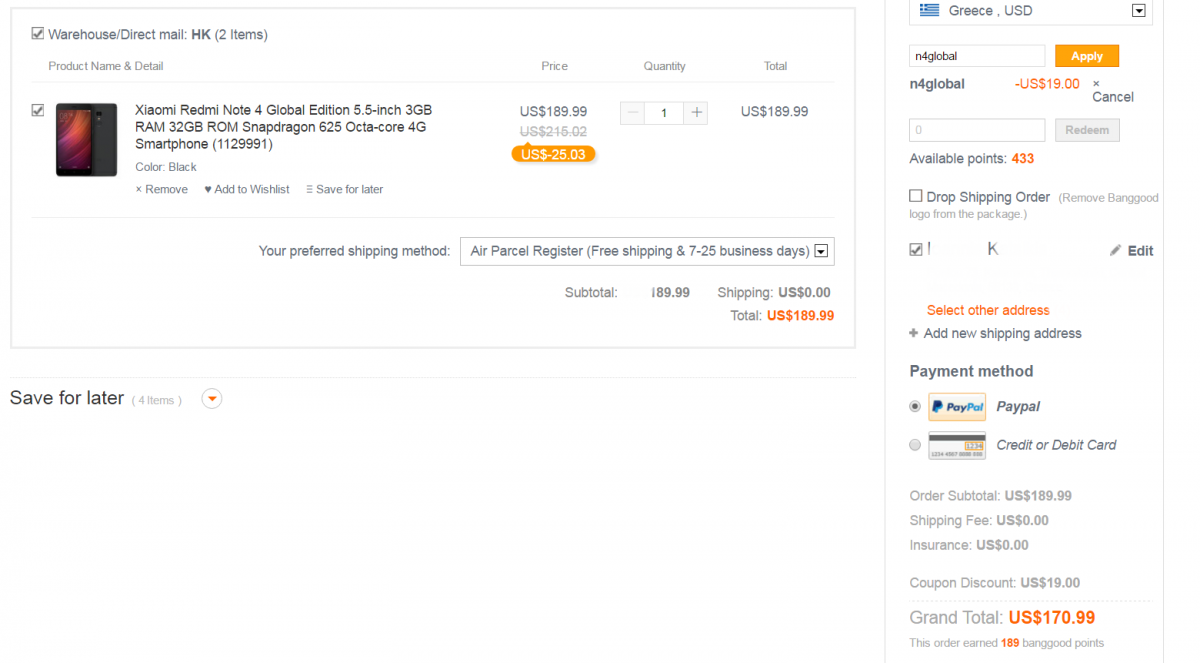Add new shipping address
The height and width of the screenshot is (663, 1200).
(x=995, y=333)
